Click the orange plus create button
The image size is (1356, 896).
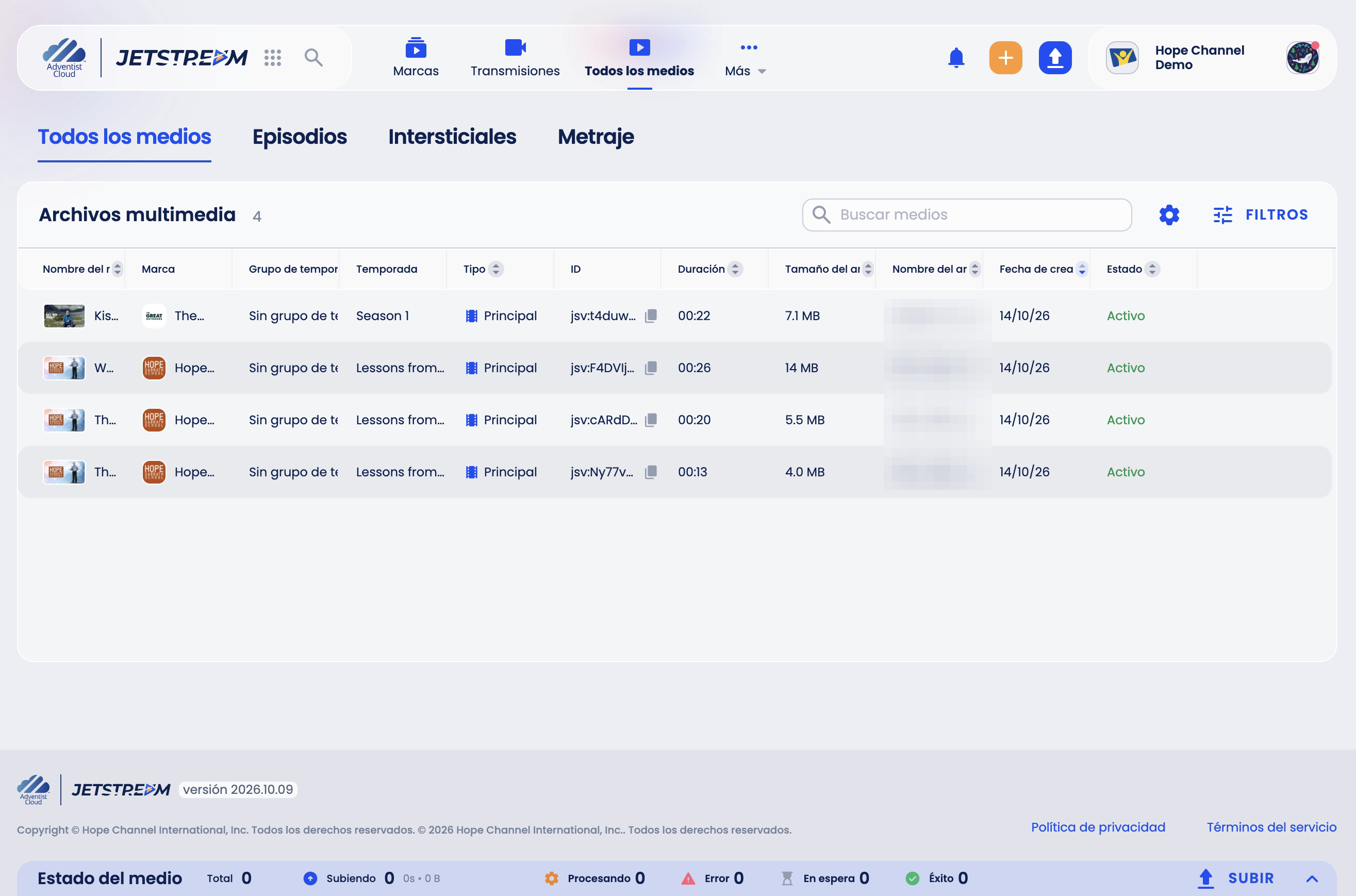[x=1005, y=58]
